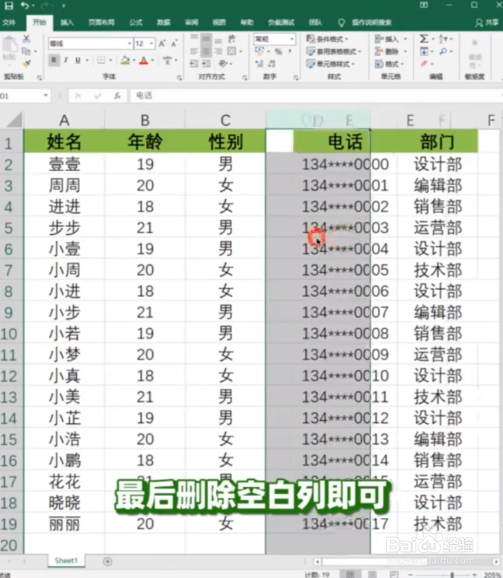This screenshot has width=503, height=578.
Task: Toggle Bold formatting
Action: coord(54,60)
